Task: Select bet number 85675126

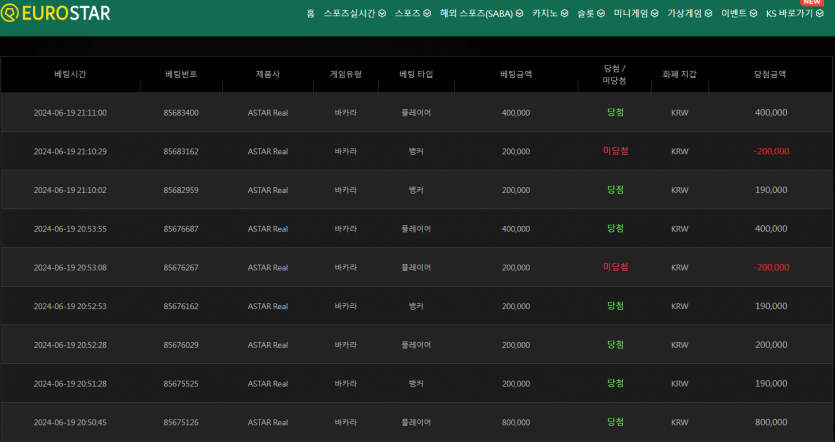Action: (x=181, y=422)
